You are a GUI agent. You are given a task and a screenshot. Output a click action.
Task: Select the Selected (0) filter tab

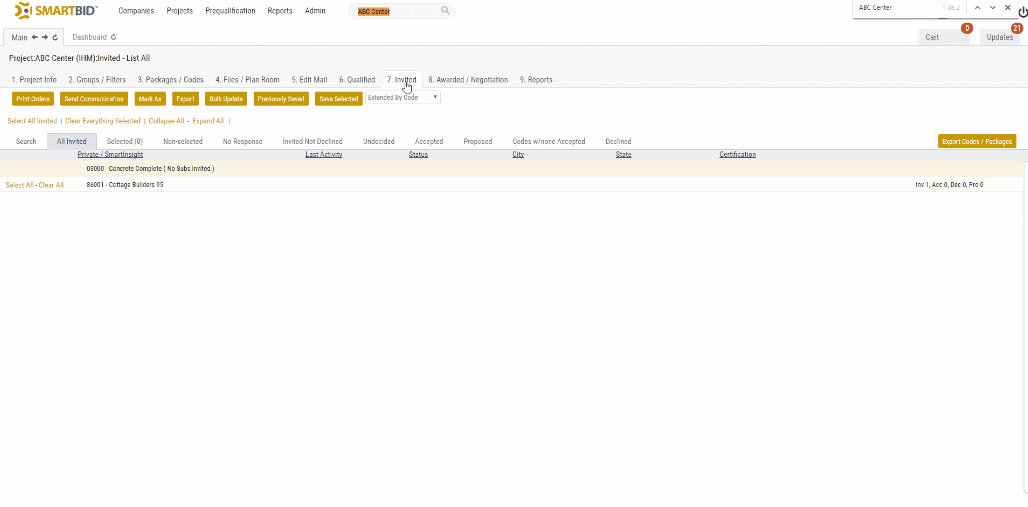coord(125,141)
